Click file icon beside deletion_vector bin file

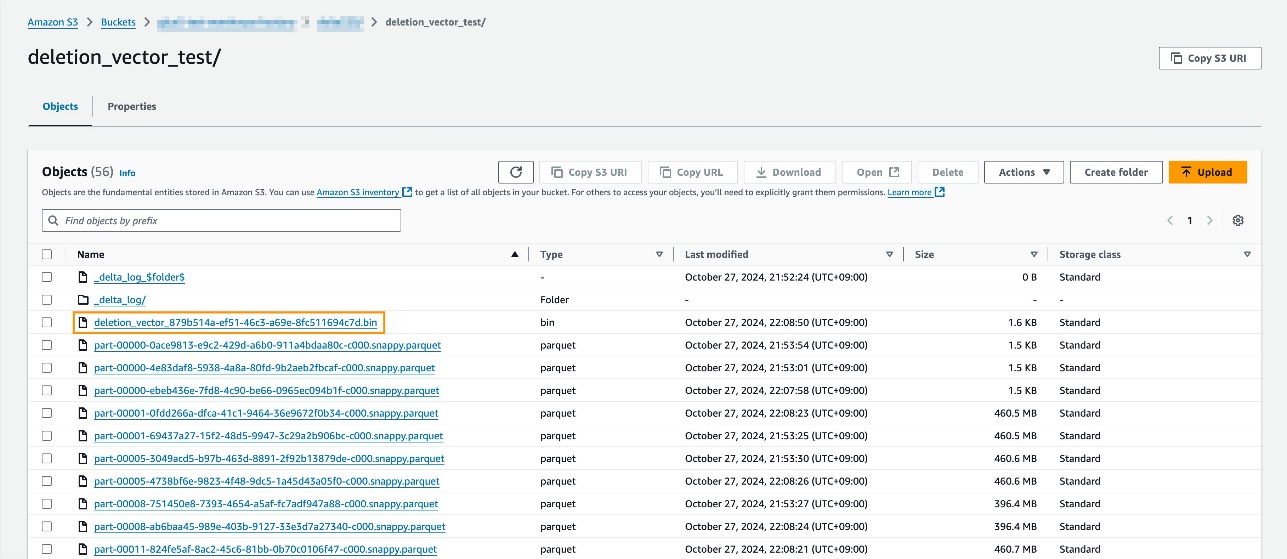pyautogui.click(x=84, y=322)
